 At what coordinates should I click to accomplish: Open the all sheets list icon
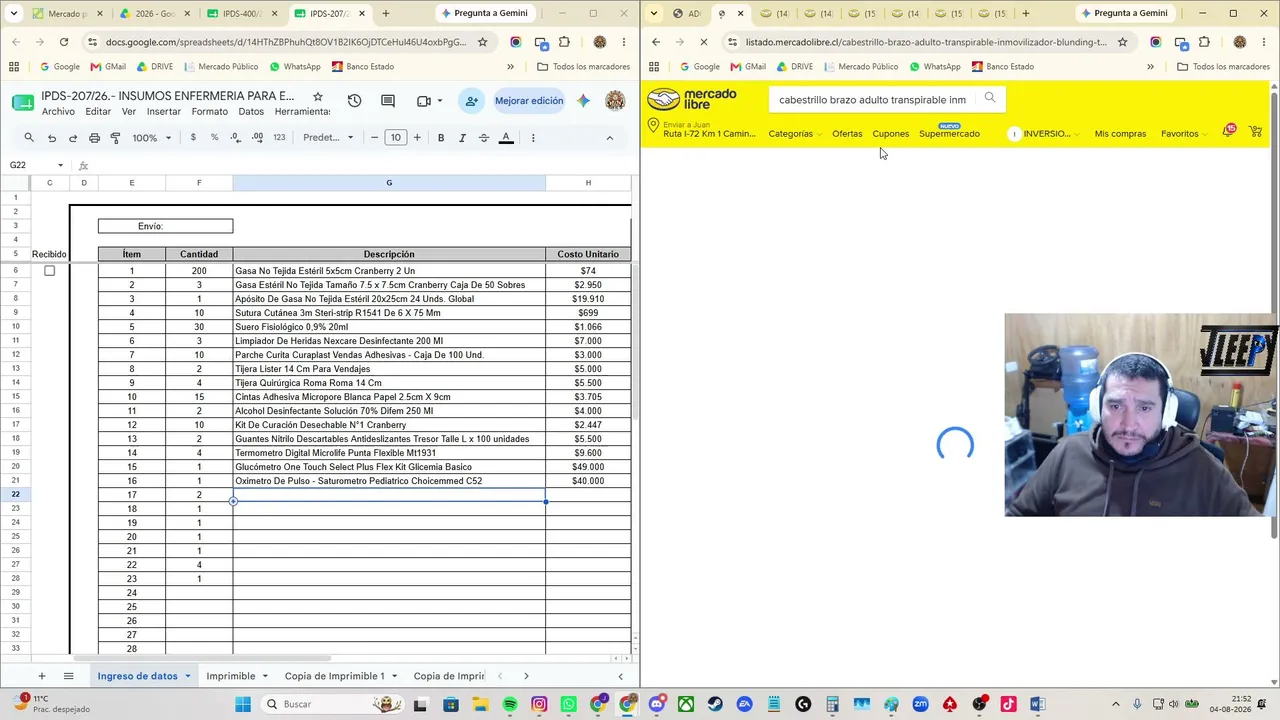[x=68, y=676]
